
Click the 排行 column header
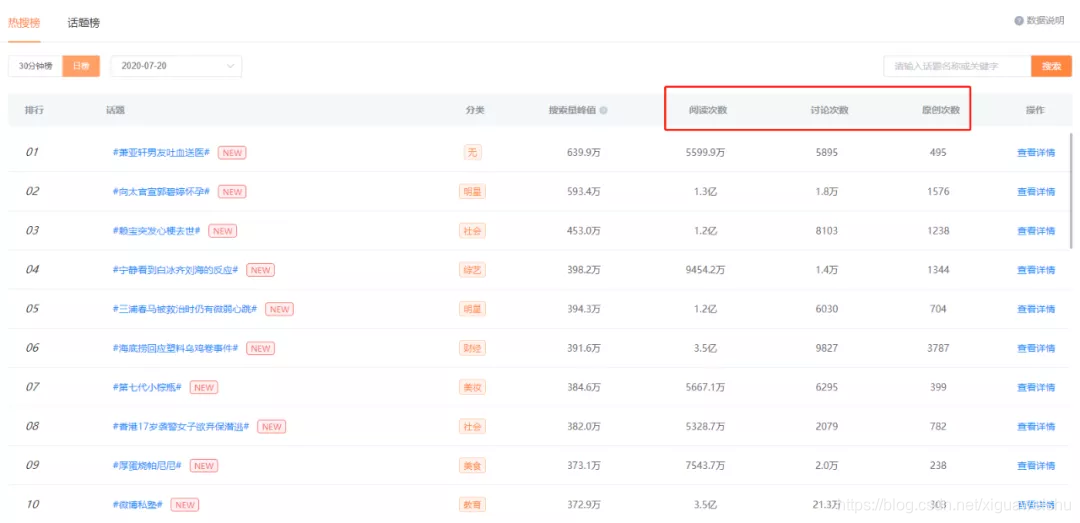(34, 110)
